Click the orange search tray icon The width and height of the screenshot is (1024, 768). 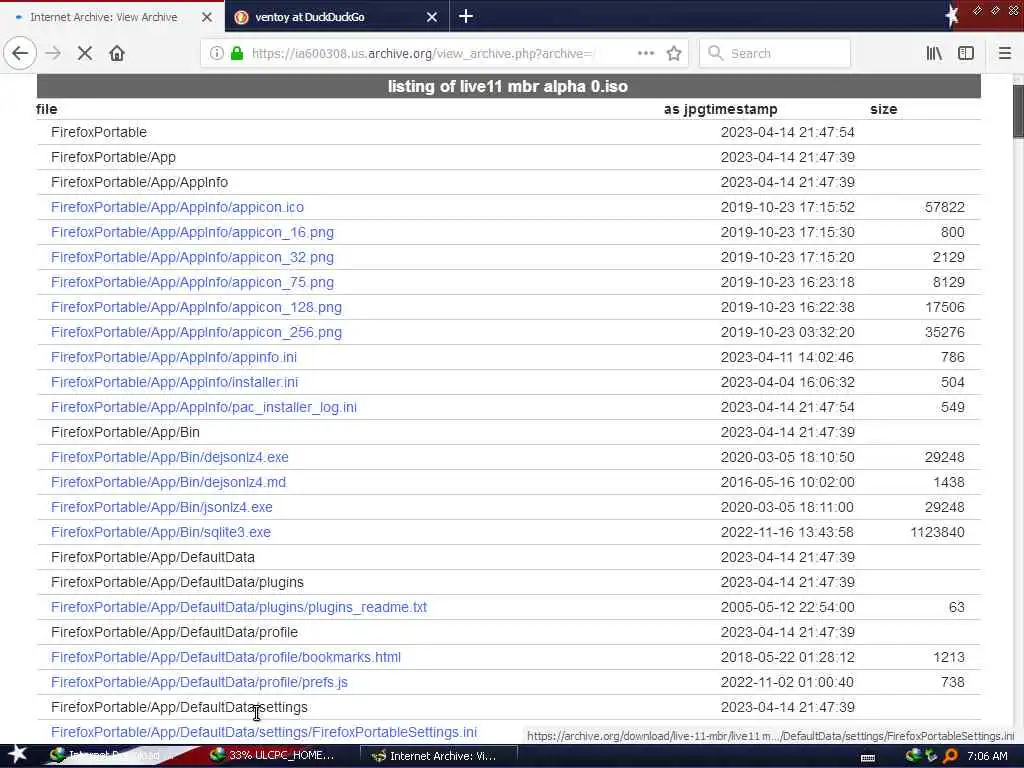point(950,756)
